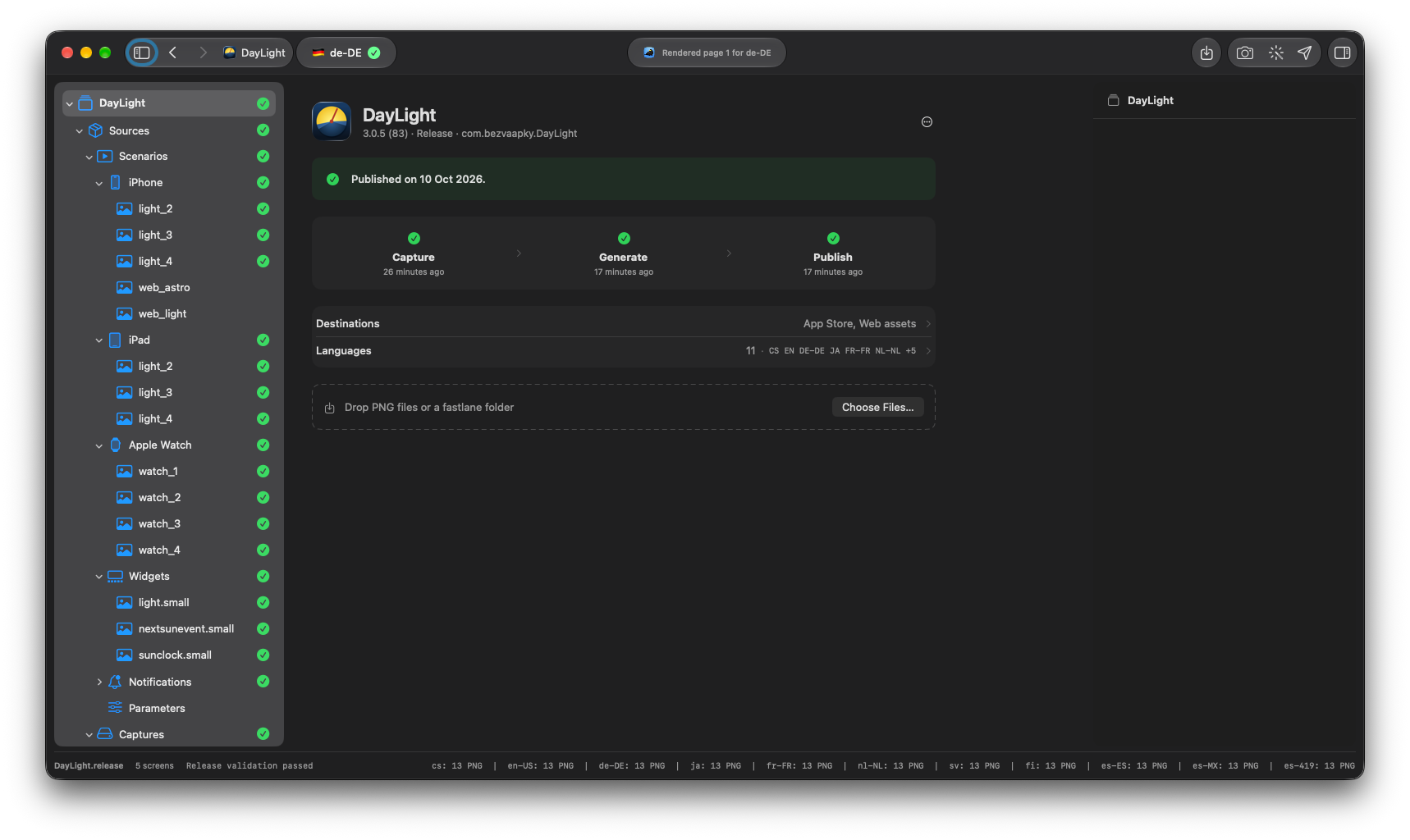This screenshot has width=1410, height=840.
Task: Click the PNG drop zone area
Action: tap(624, 407)
